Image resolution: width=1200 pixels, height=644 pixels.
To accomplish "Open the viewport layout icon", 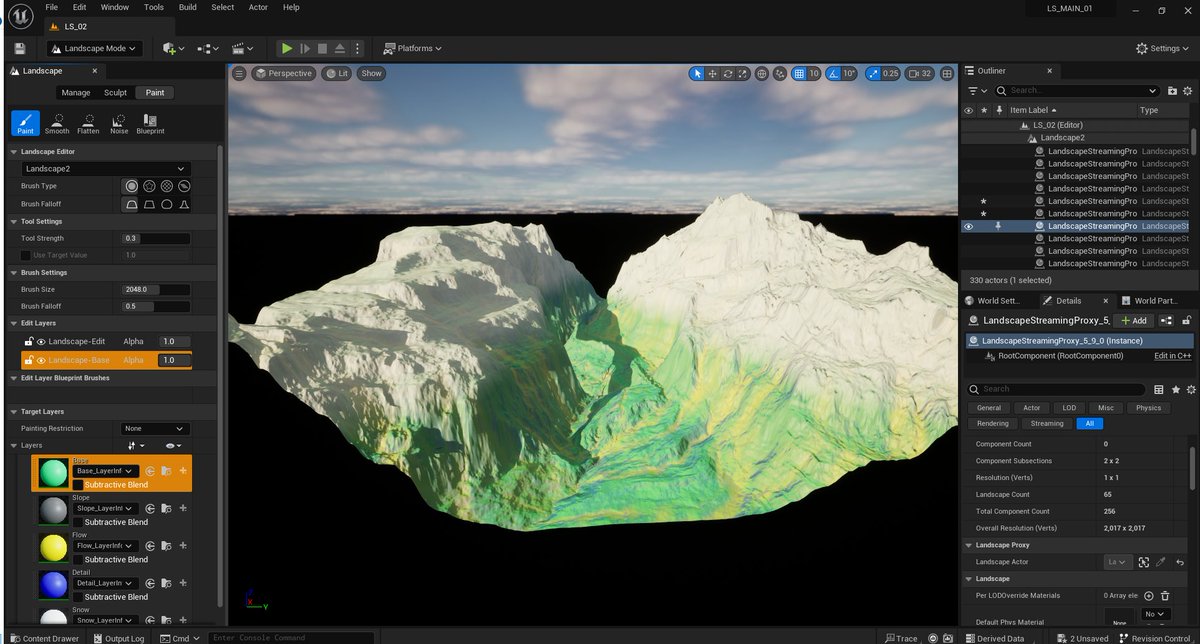I will tap(947, 73).
